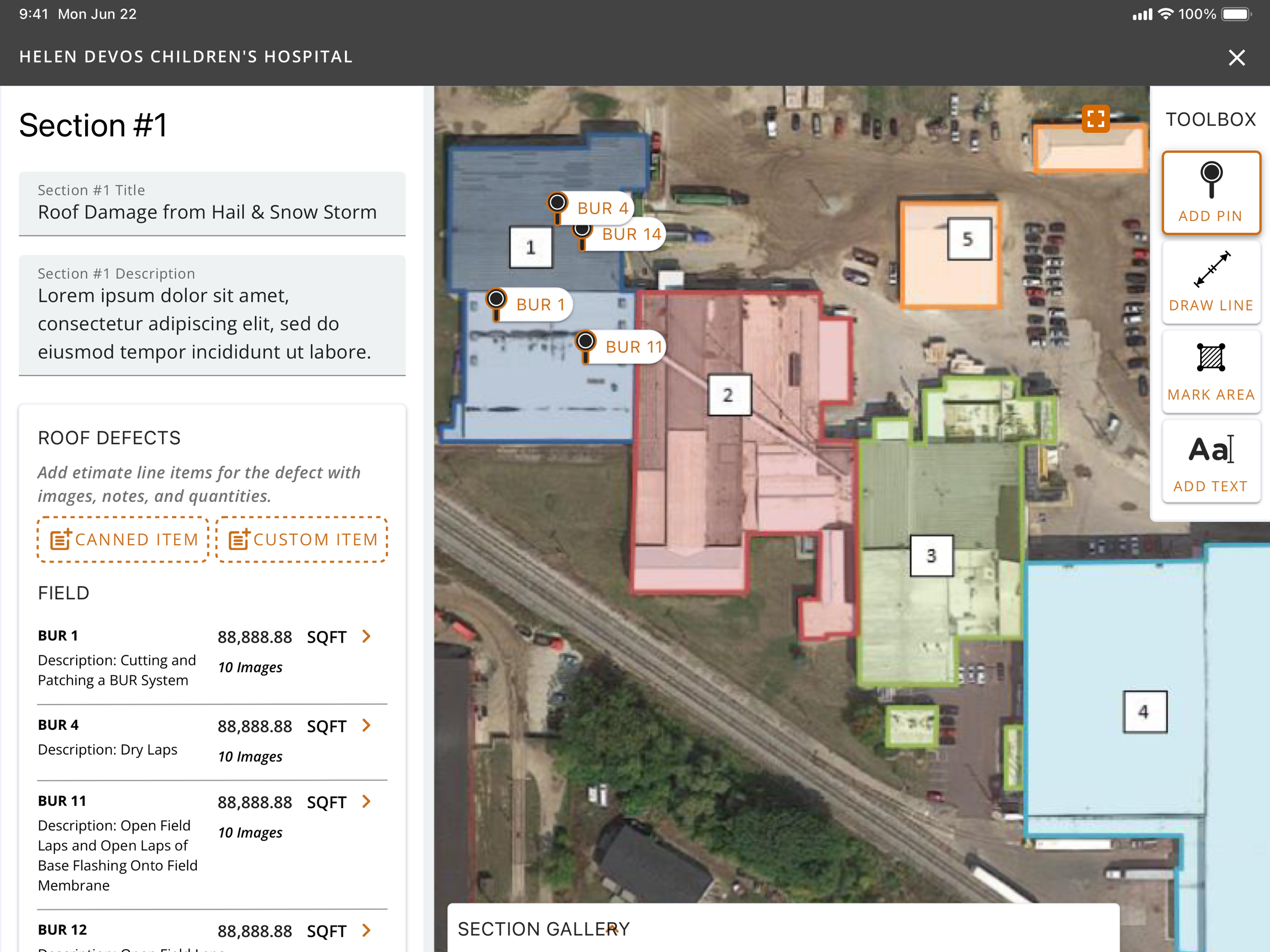Click 'Open Field Laps' BUR 11 description
Viewport: 1270px width, 952px height.
tap(117, 856)
